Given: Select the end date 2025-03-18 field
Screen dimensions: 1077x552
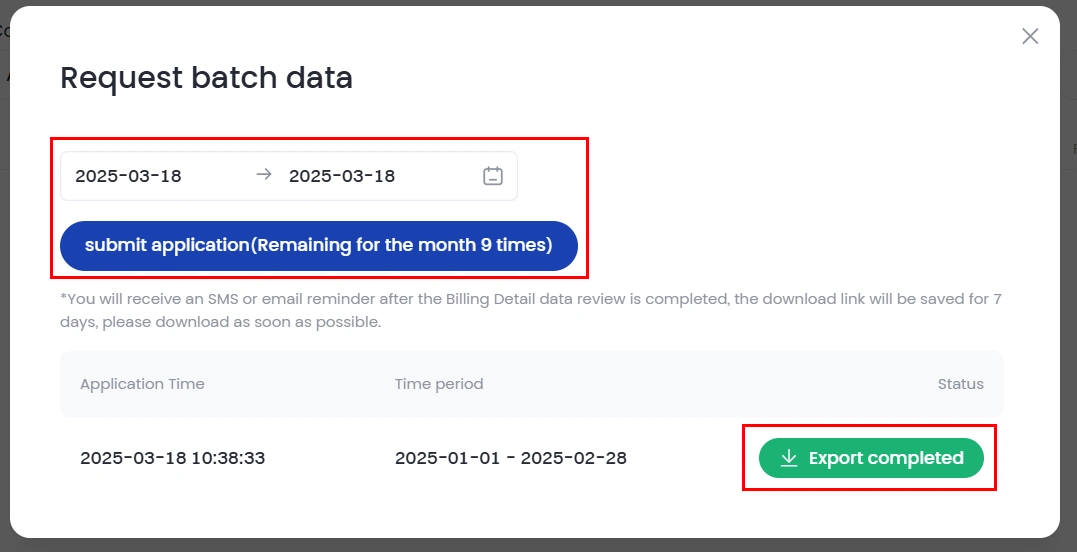Looking at the screenshot, I should [x=342, y=176].
